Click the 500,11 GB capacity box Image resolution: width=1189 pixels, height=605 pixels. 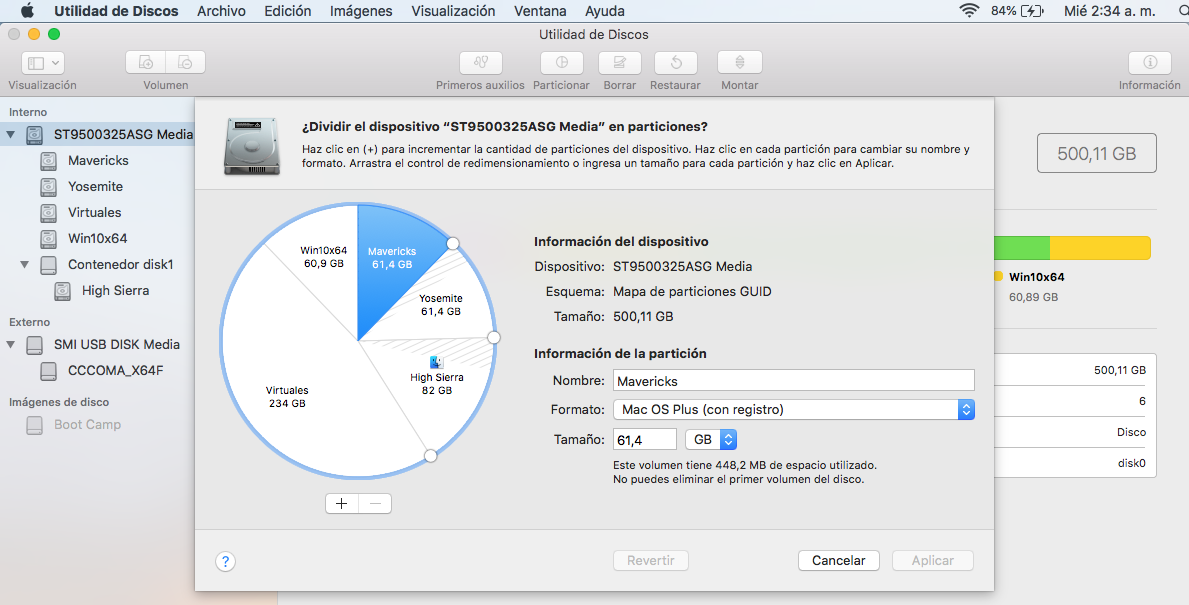click(1096, 153)
